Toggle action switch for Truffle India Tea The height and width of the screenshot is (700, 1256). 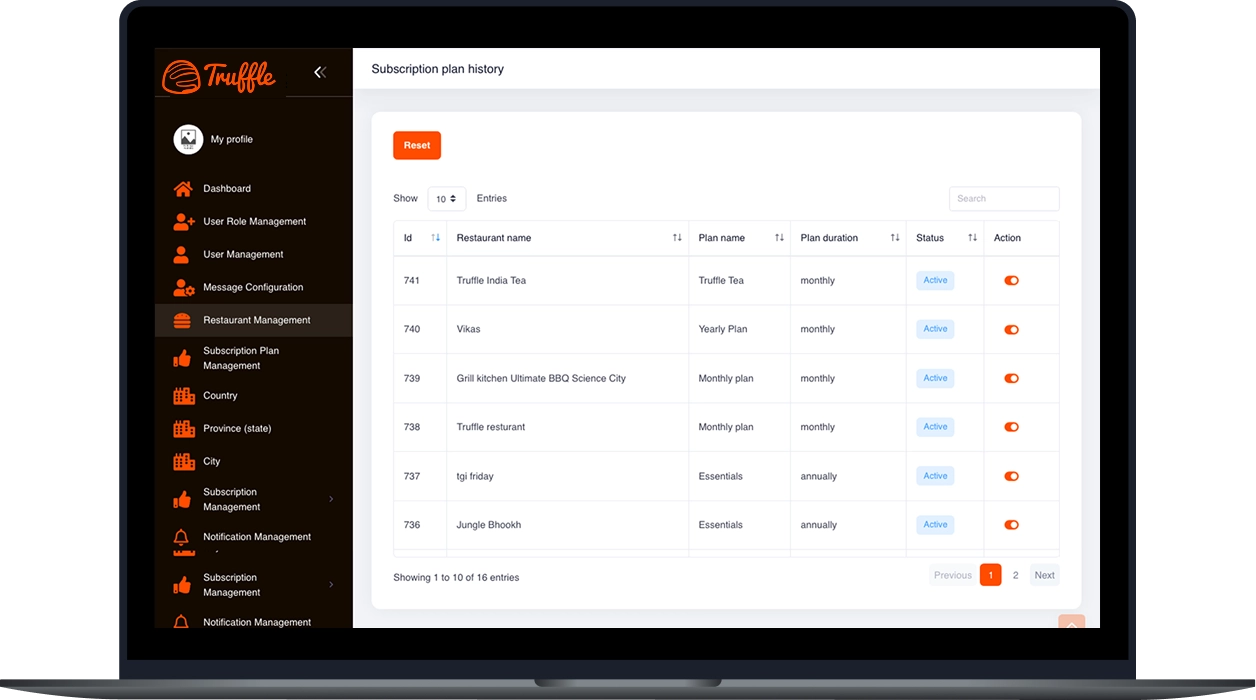point(1011,281)
